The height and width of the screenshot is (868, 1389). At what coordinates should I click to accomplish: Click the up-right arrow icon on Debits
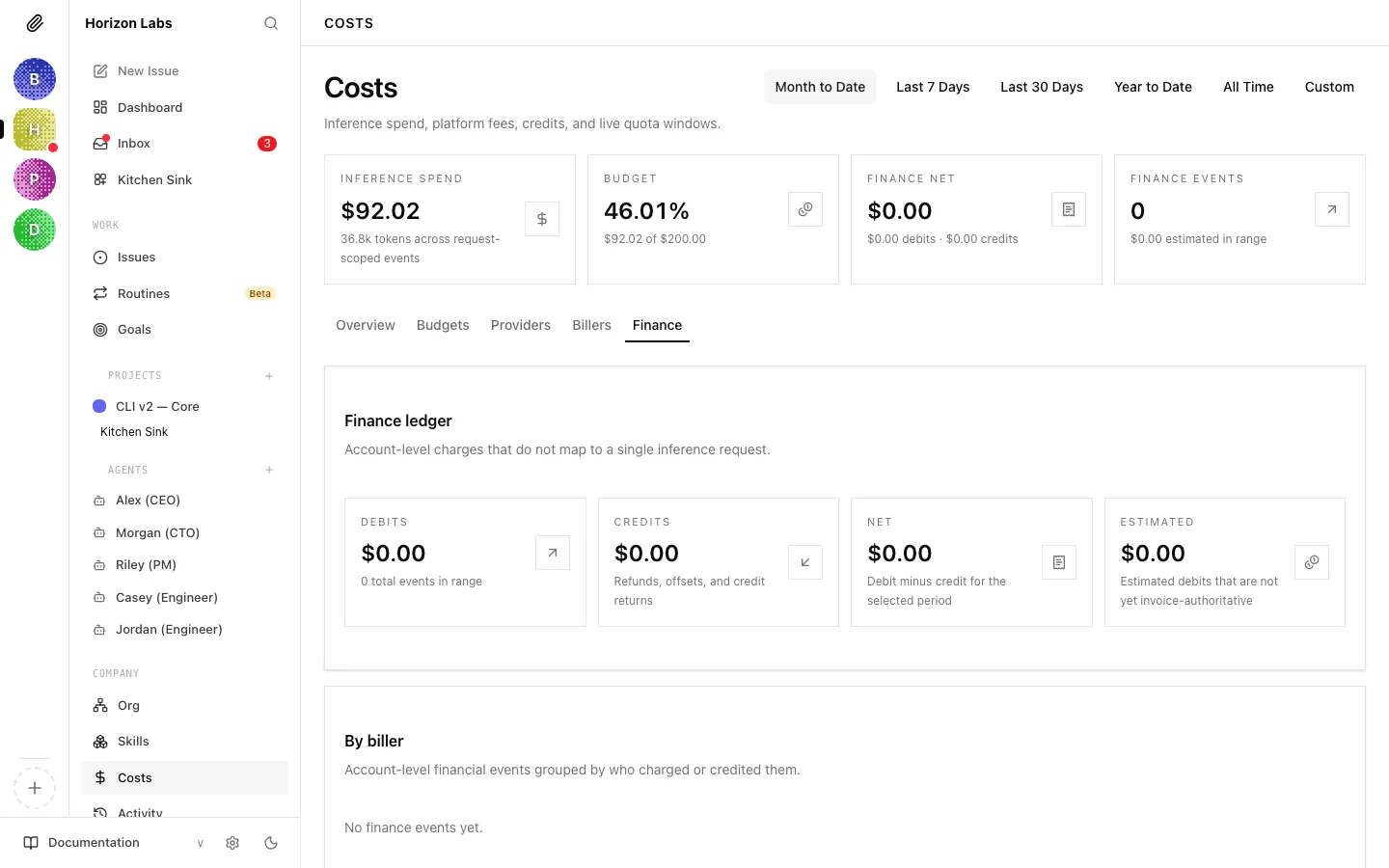point(553,553)
